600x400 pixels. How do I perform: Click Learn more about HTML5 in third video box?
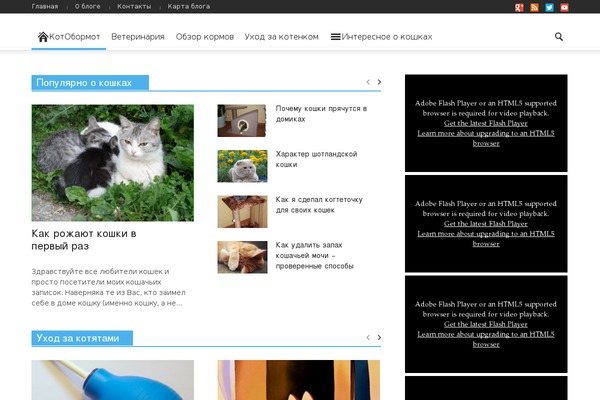486,339
